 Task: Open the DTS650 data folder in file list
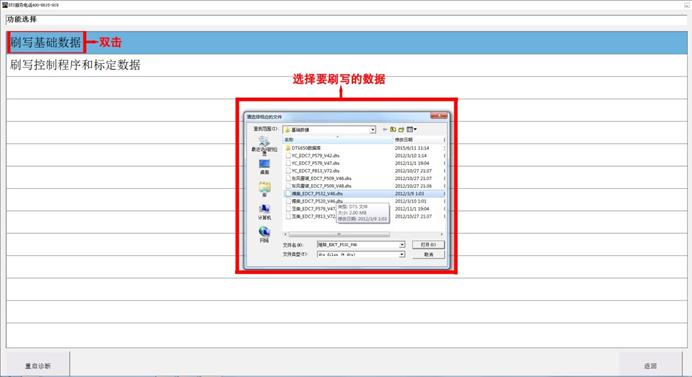click(x=303, y=148)
